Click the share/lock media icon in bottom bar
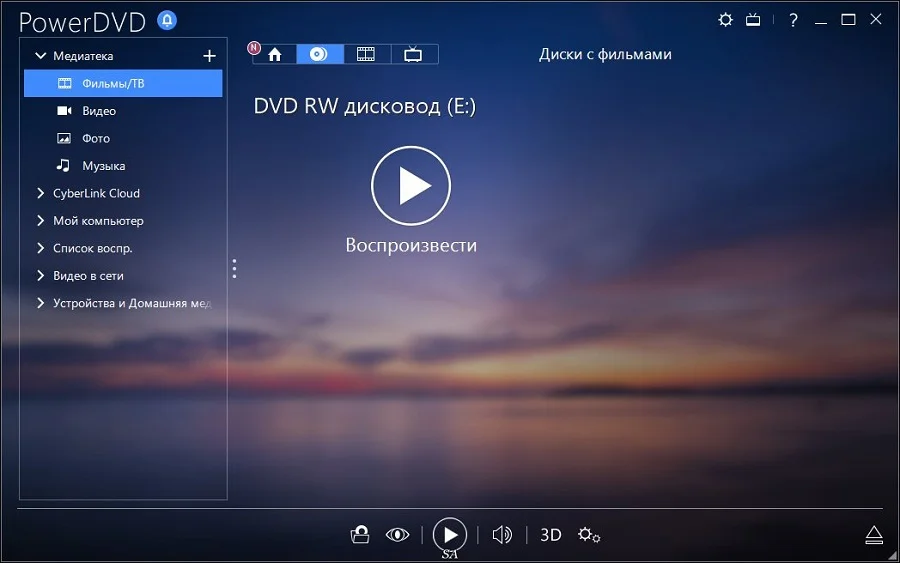This screenshot has width=900, height=563. 360,535
